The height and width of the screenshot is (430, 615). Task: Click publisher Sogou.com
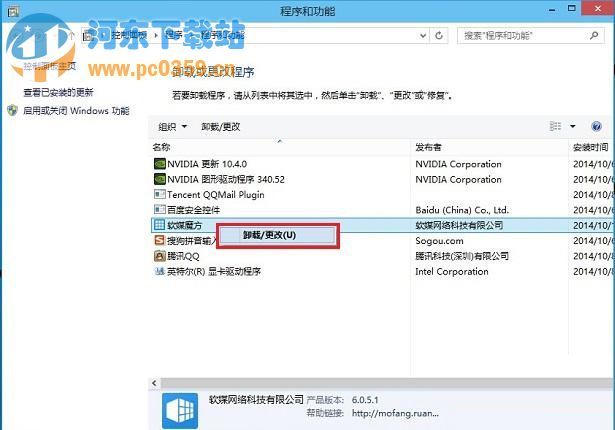(439, 241)
